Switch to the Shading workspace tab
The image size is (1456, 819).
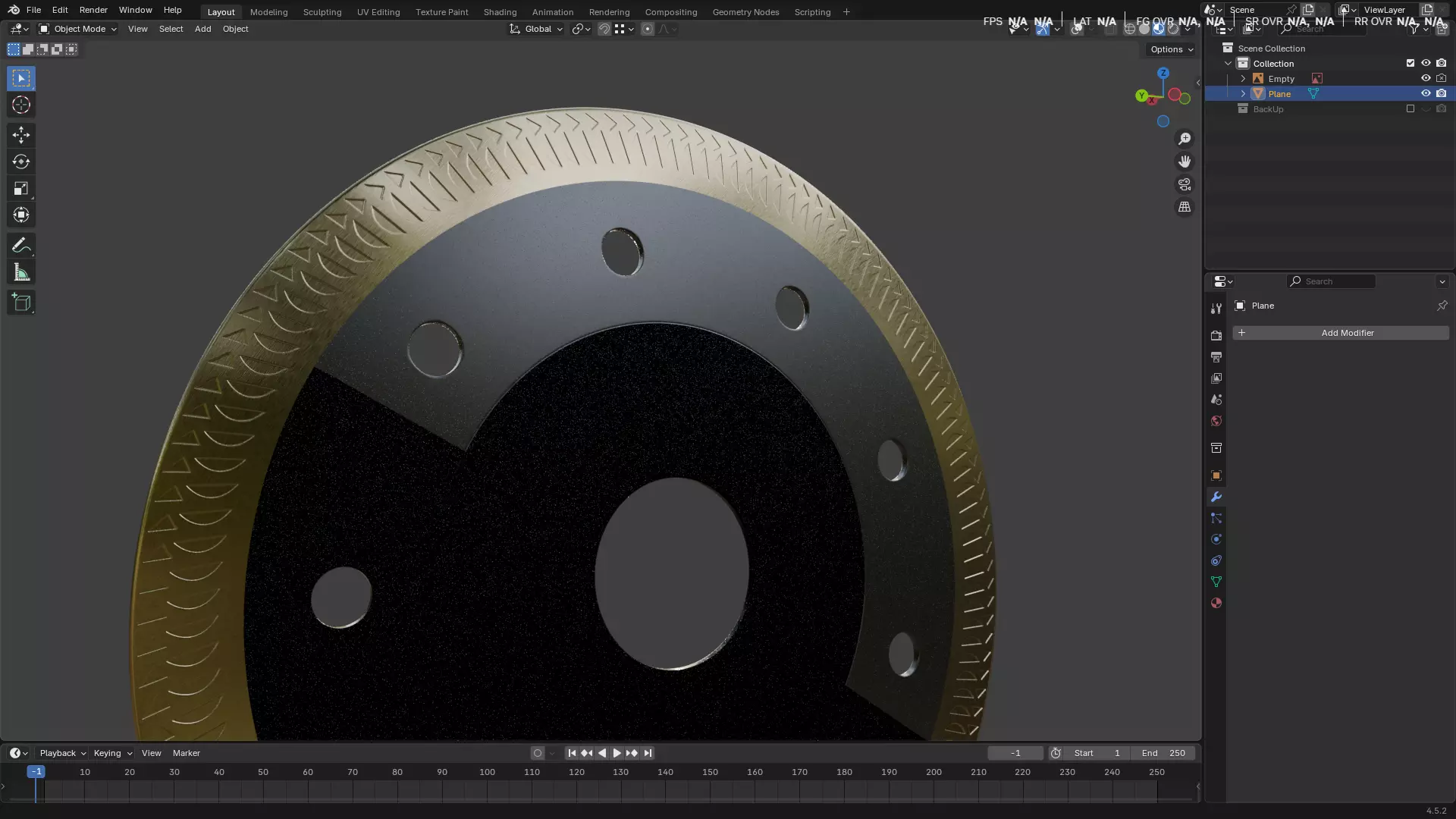(x=500, y=12)
